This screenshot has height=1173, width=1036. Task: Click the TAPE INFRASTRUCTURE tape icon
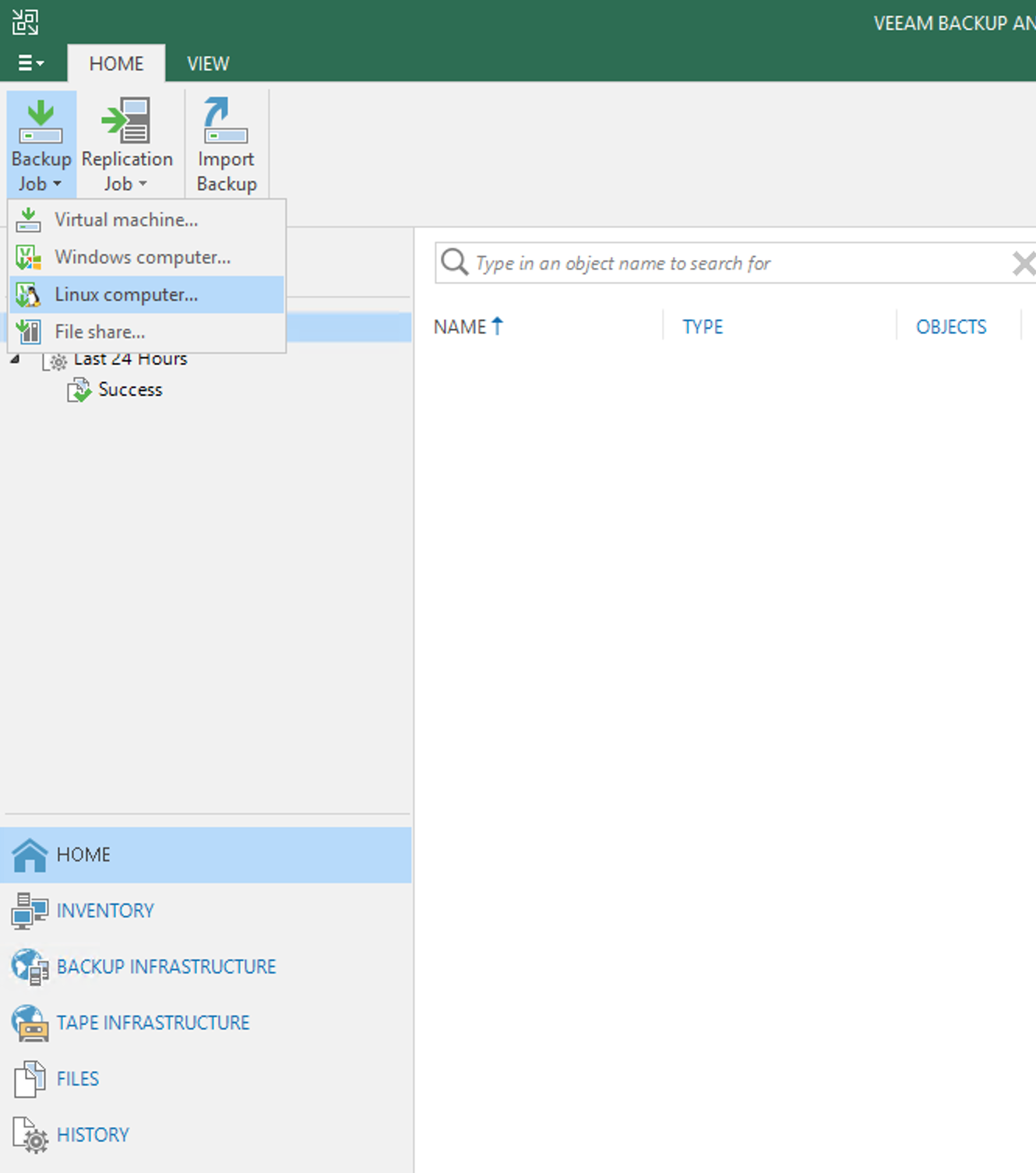coord(30,1023)
